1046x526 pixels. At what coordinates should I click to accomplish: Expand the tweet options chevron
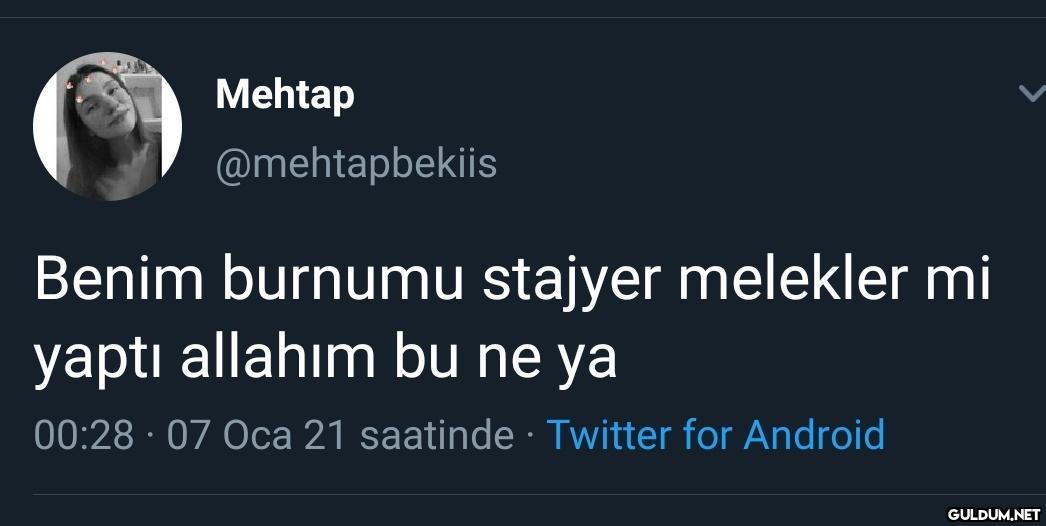(x=1030, y=94)
